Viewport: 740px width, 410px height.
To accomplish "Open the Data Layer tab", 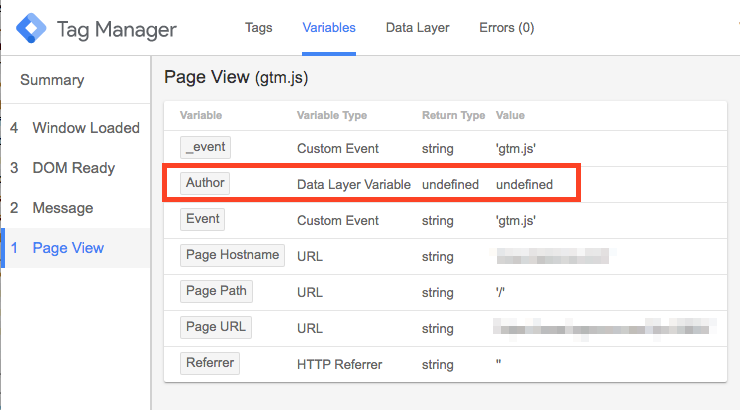I will pyautogui.click(x=417, y=27).
